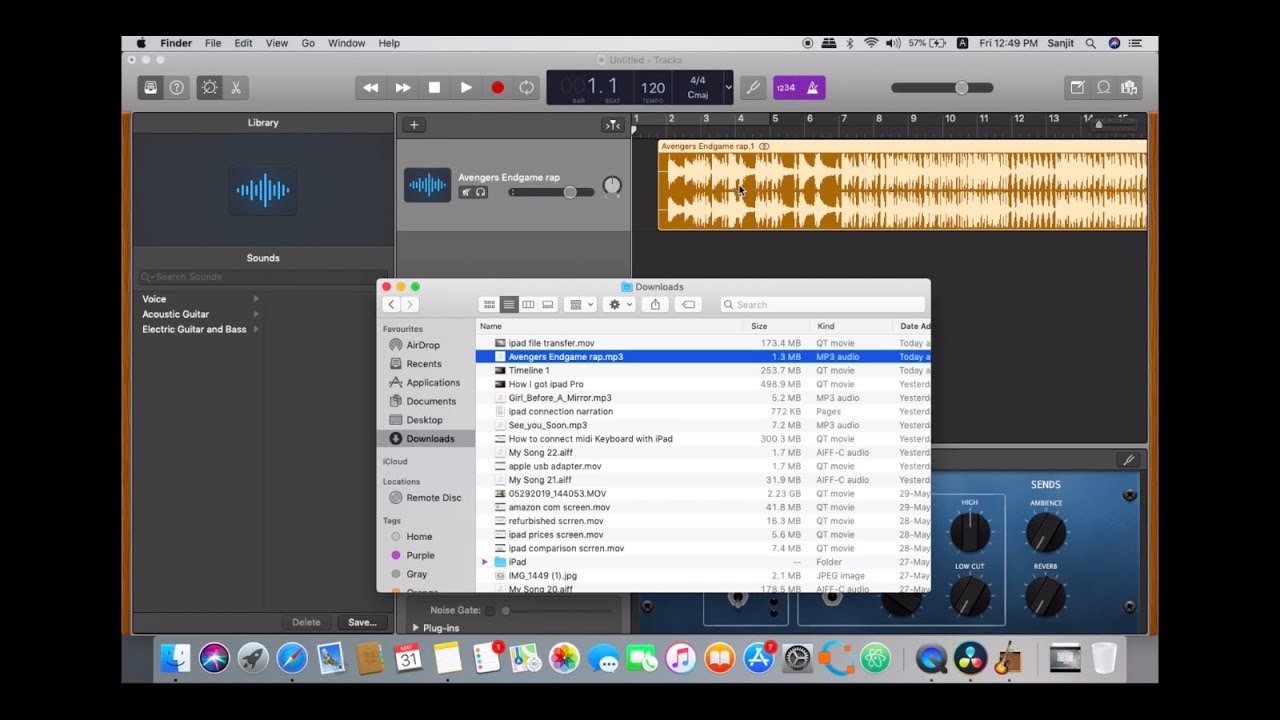
Task: Select the Avengers Endgame rap.1 audio region
Action: pos(902,185)
